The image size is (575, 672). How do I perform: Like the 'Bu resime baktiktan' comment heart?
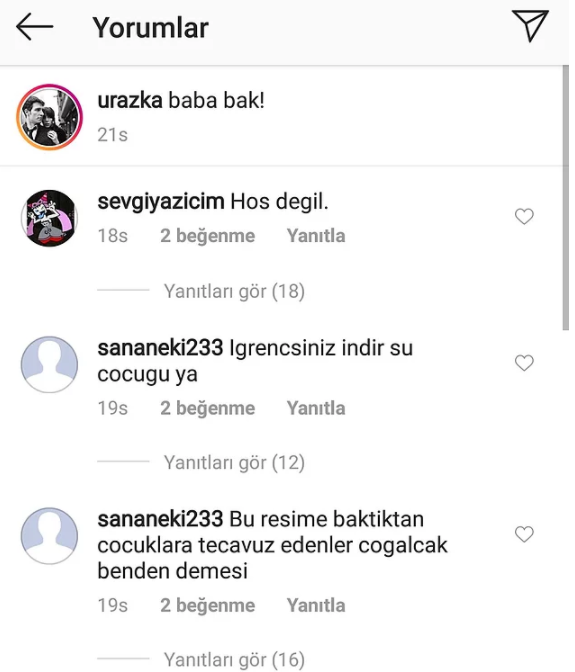pyautogui.click(x=524, y=534)
